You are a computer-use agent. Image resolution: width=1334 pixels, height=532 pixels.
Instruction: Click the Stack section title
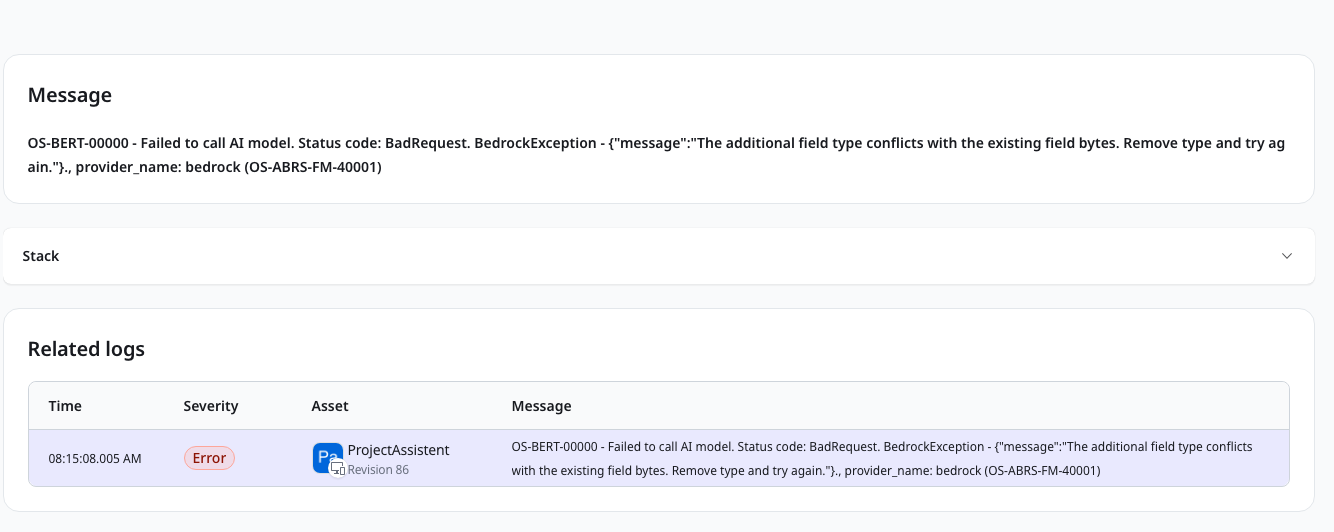coord(41,256)
